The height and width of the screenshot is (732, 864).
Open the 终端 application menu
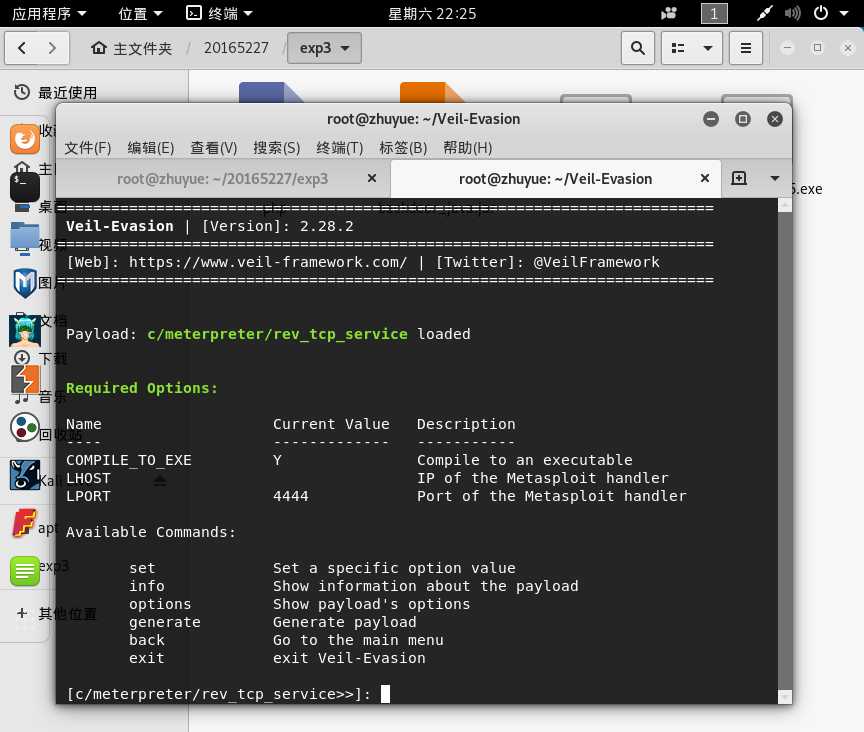point(219,13)
